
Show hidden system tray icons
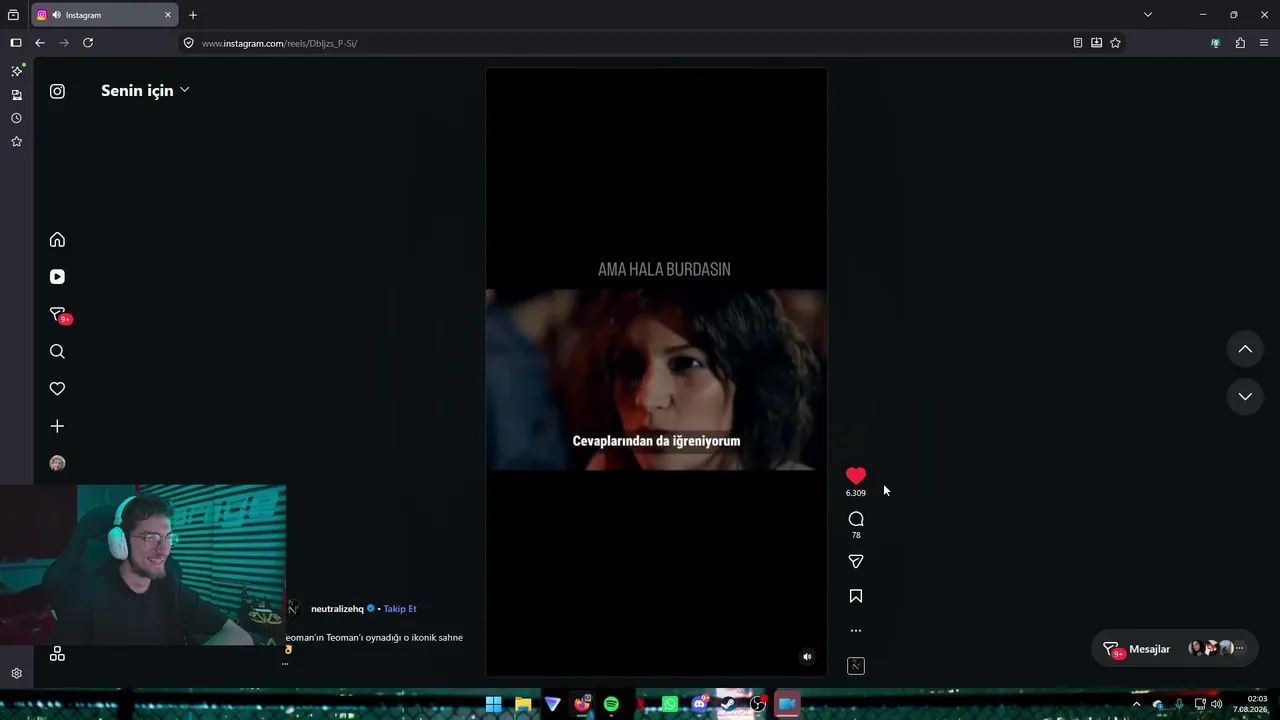[x=1136, y=704]
